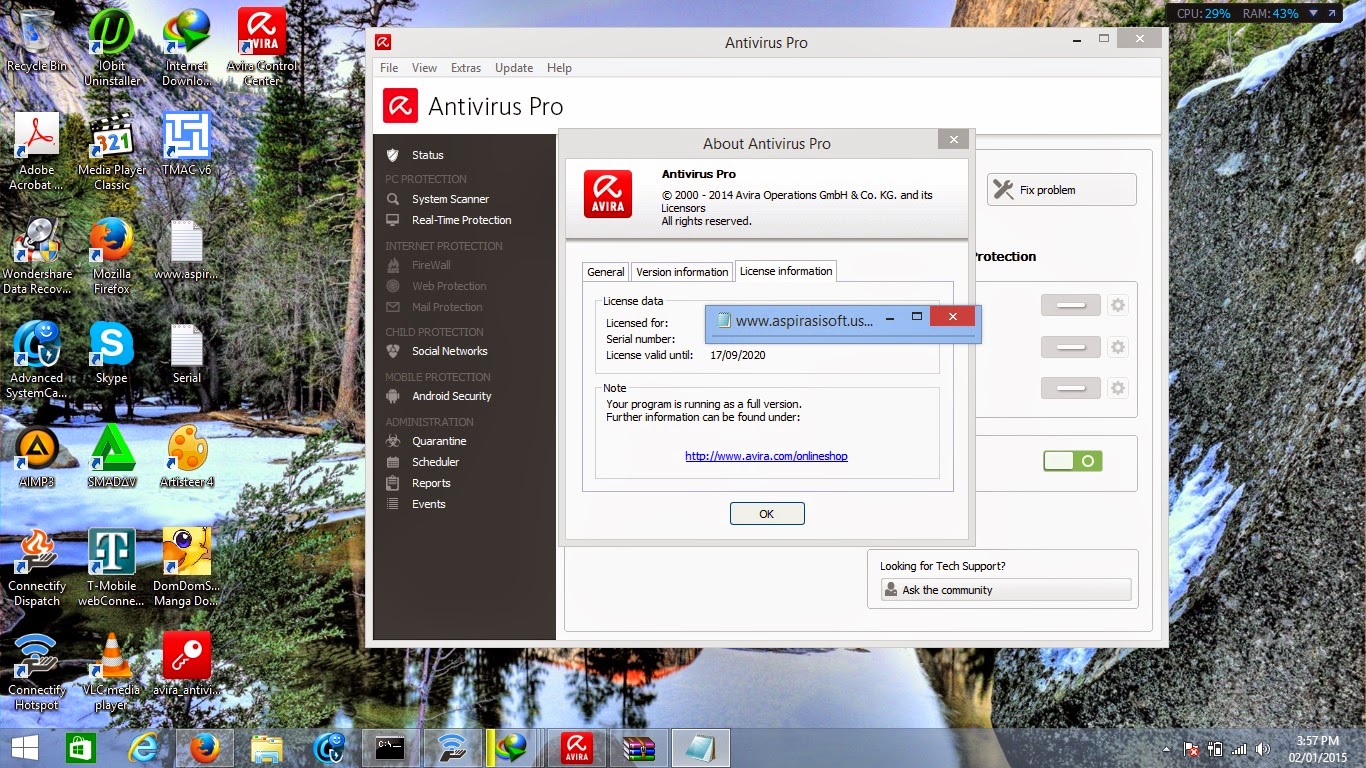Toggle the lowest gray protection switch
This screenshot has width=1366, height=768.
1071,388
